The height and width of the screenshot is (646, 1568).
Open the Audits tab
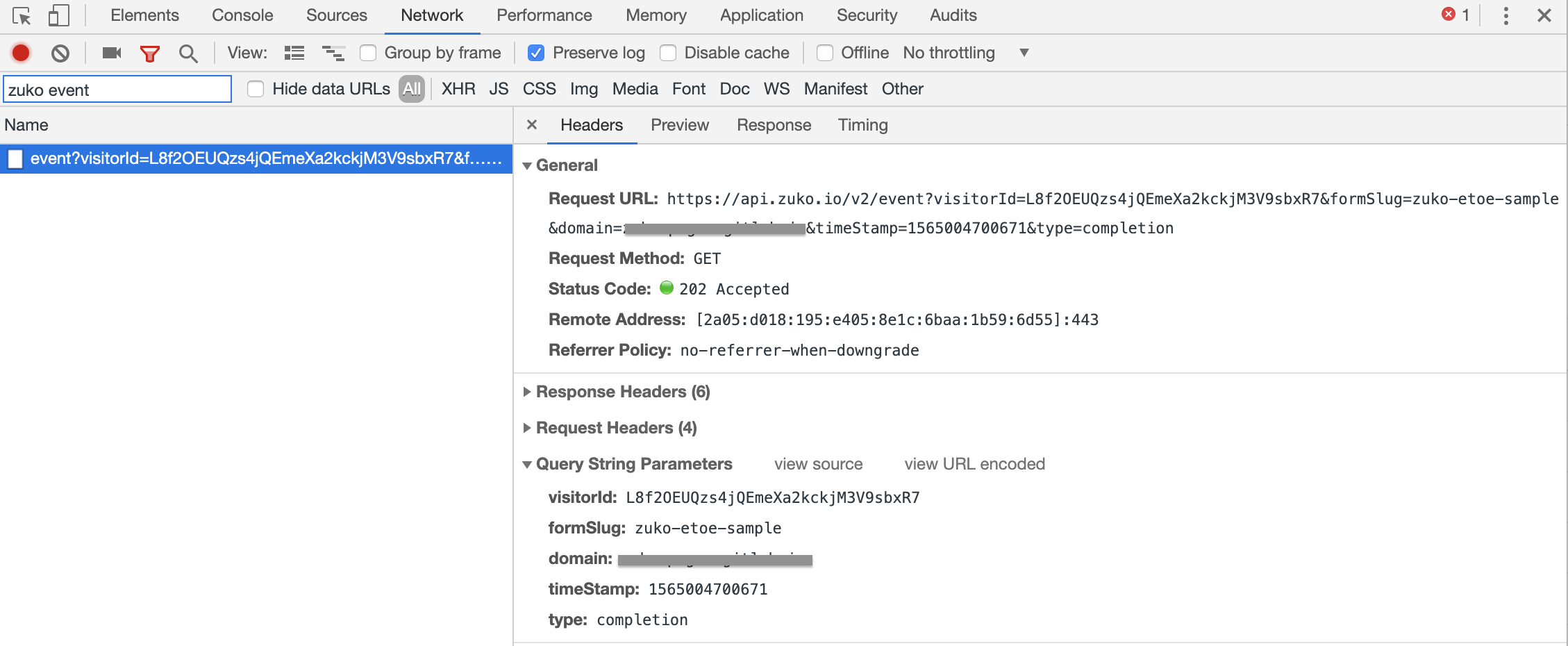(953, 15)
